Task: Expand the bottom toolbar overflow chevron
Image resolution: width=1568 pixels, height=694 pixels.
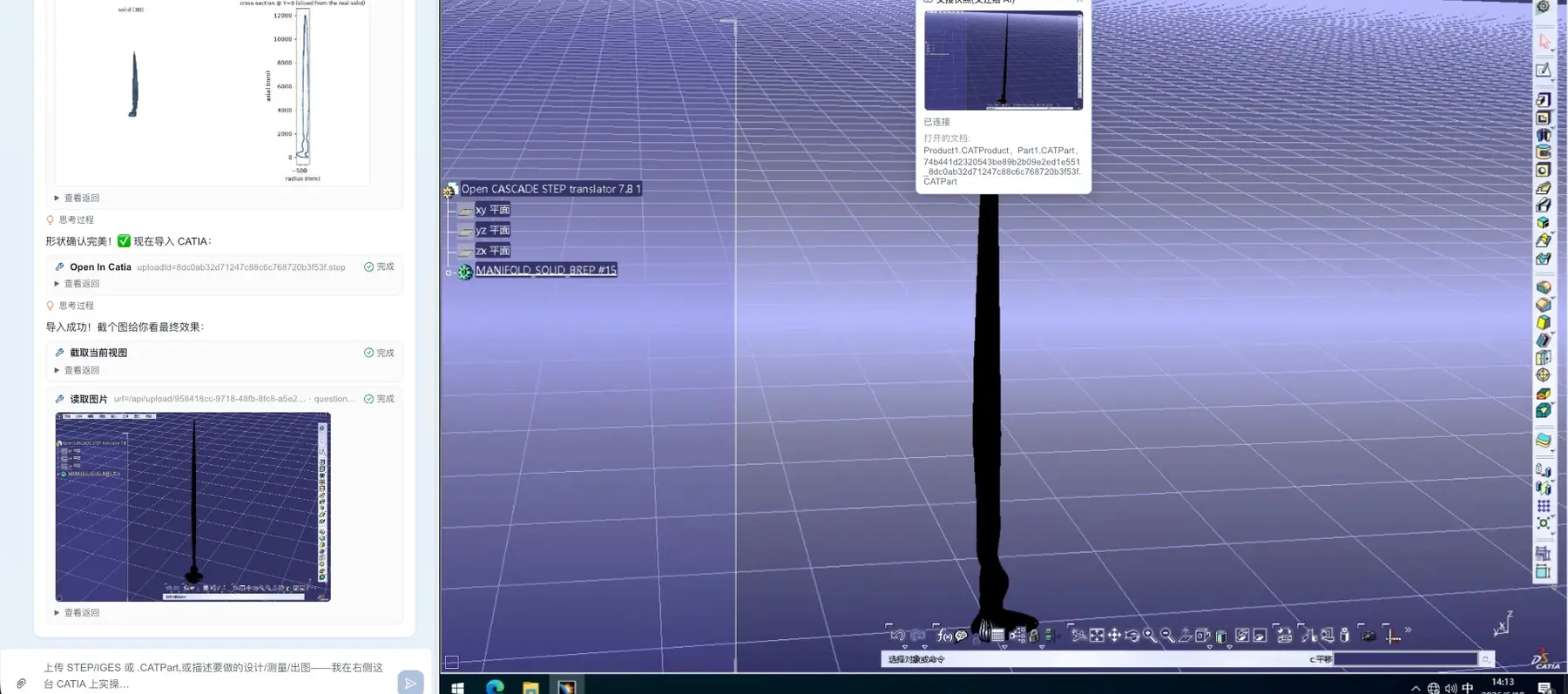Action: [1408, 630]
